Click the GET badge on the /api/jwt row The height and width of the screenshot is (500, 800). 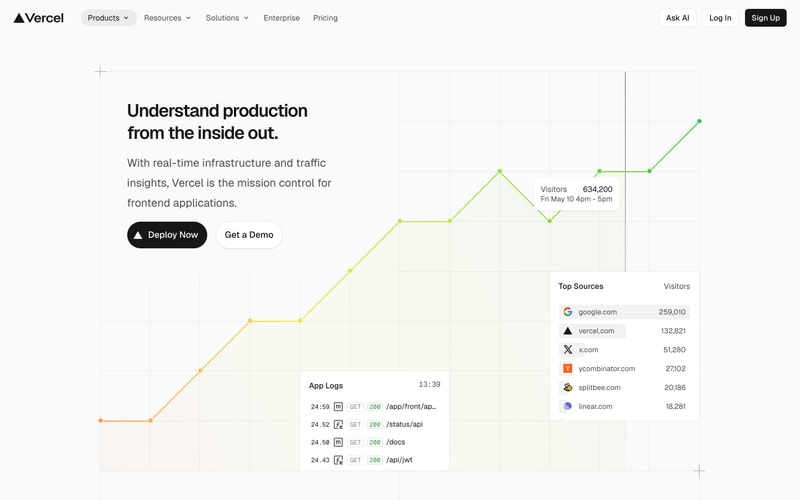[x=355, y=460]
